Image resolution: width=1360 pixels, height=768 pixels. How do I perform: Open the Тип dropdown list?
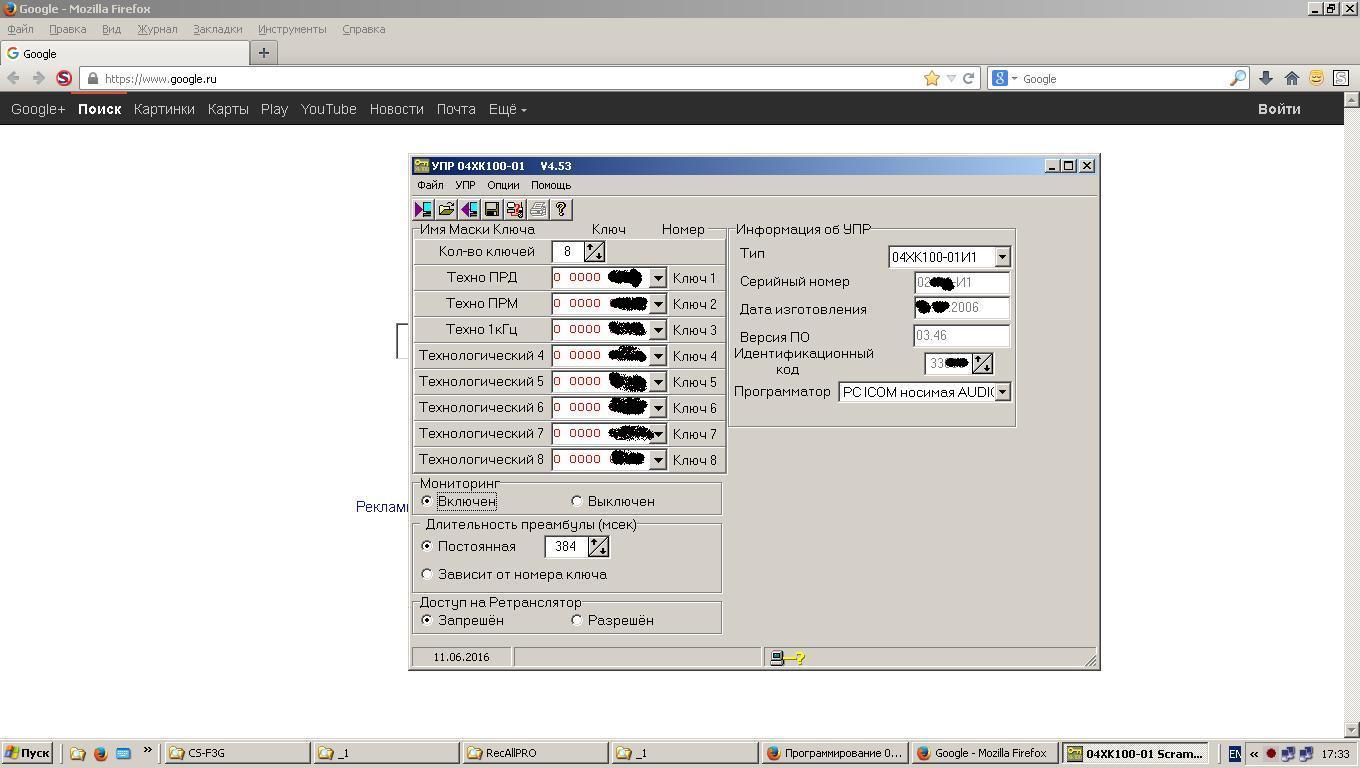[x=1002, y=257]
